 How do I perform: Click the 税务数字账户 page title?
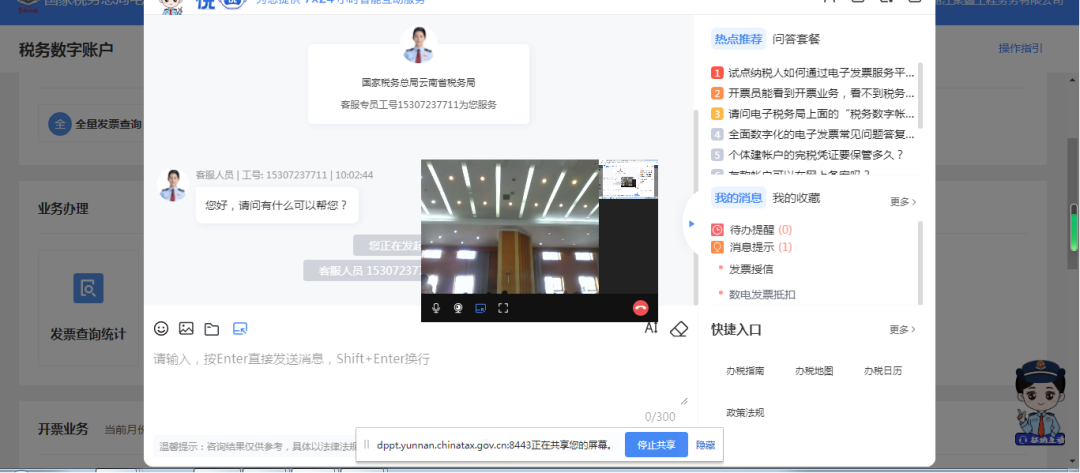66,50
